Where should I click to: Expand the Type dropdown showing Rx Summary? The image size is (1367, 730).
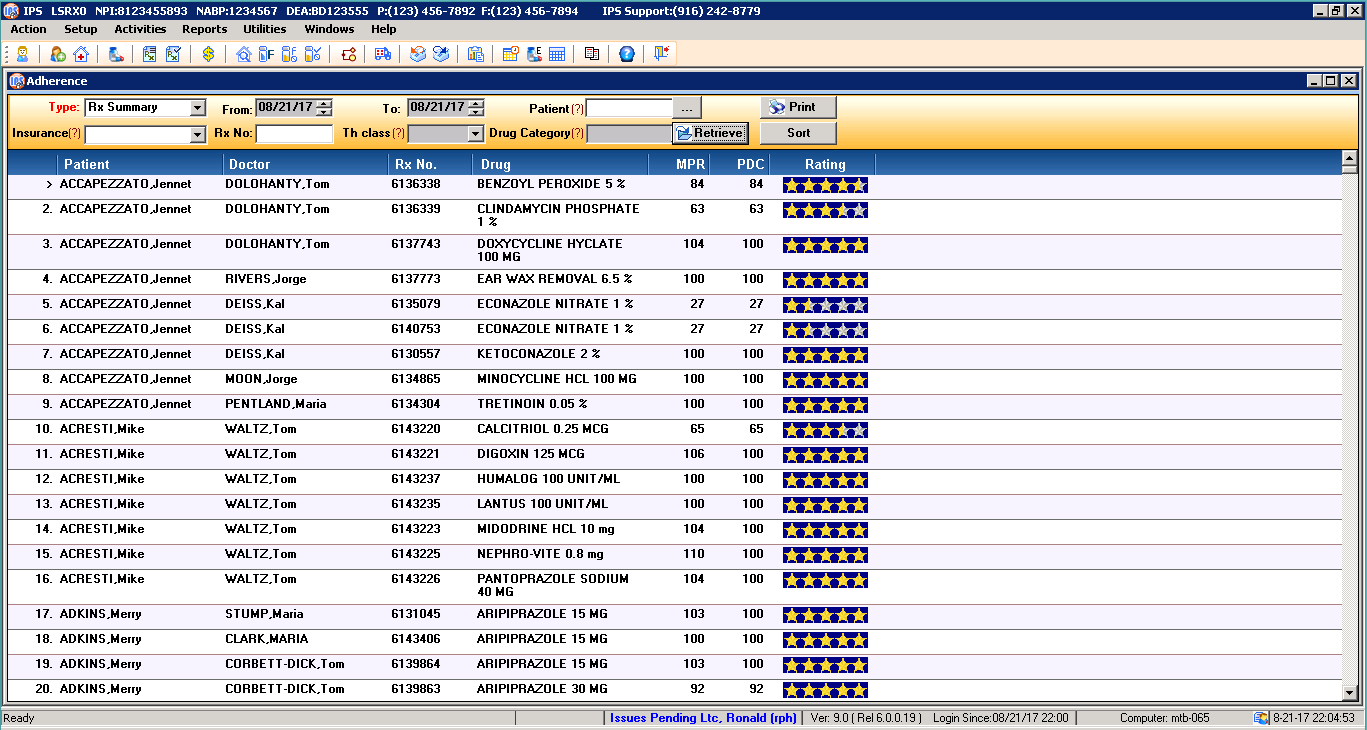[197, 108]
